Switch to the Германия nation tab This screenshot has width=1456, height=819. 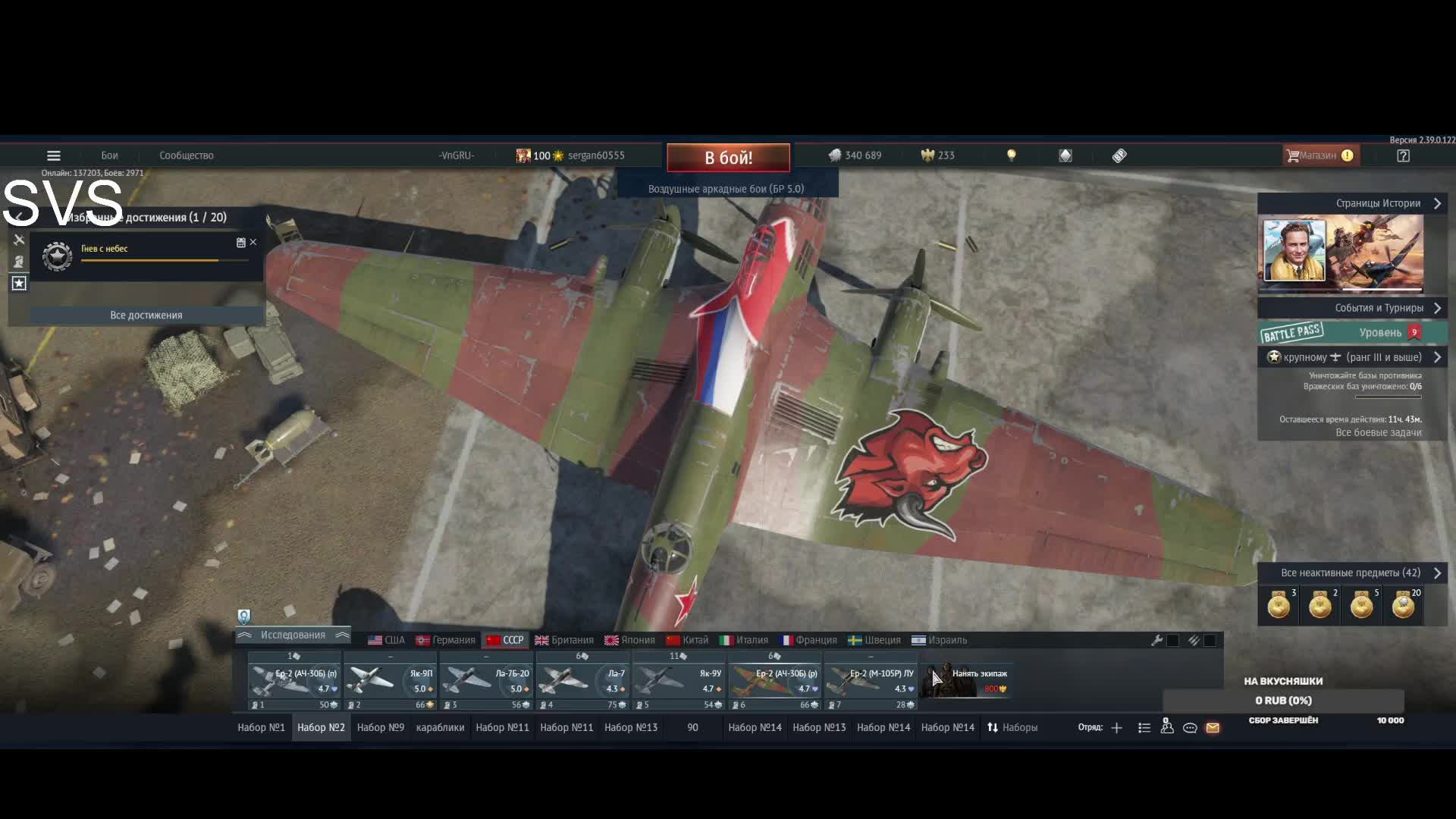446,640
